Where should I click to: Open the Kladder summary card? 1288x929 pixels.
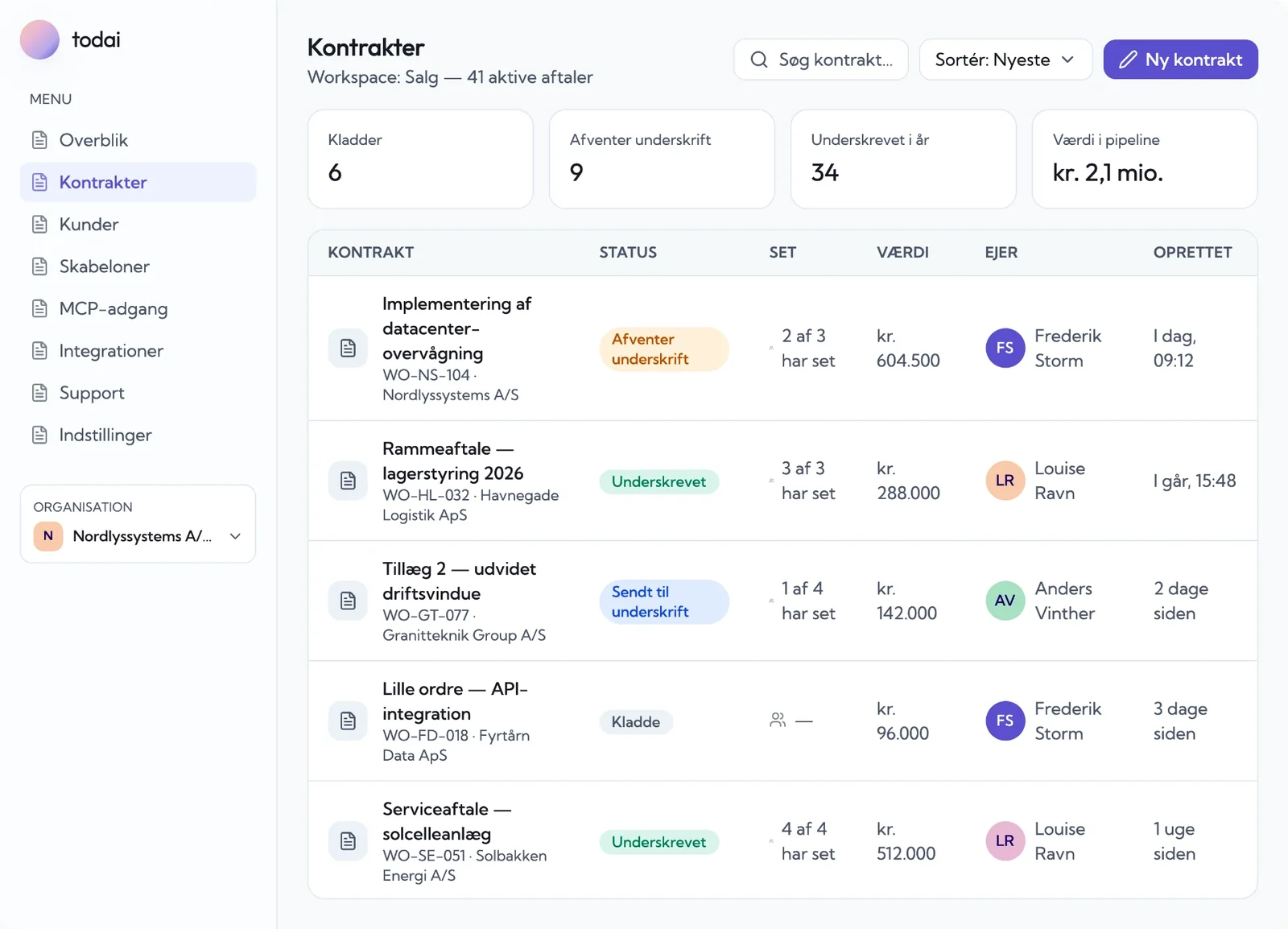click(x=420, y=159)
